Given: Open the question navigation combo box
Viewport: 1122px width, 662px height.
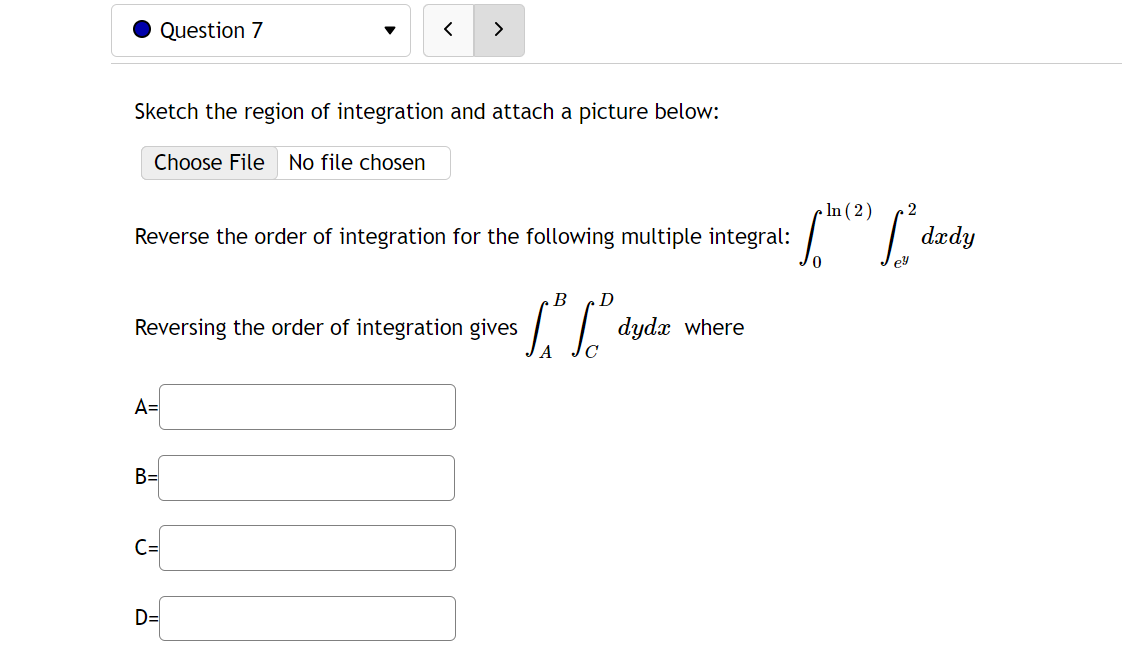Looking at the screenshot, I should (x=260, y=31).
